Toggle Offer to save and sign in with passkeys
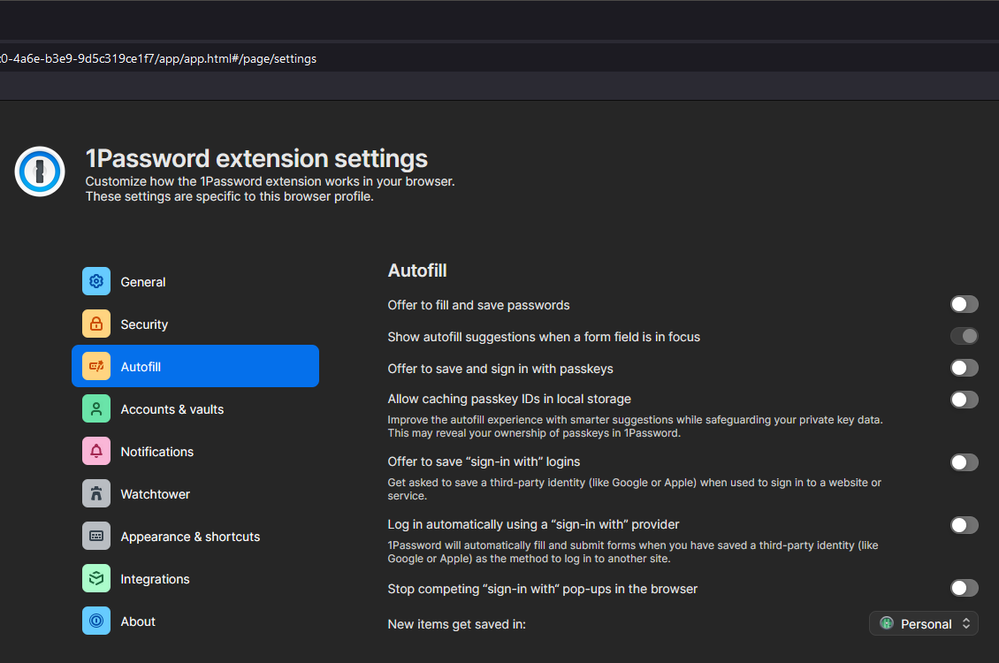This screenshot has width=999, height=663. pos(964,367)
